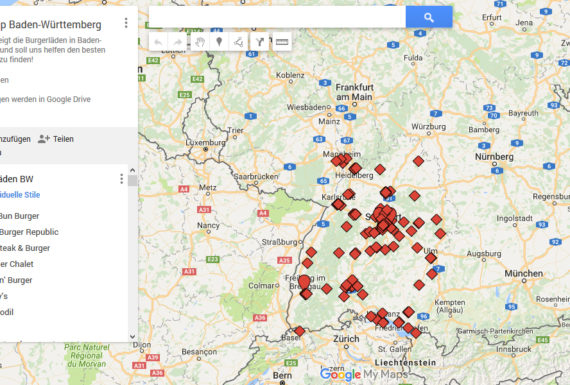Image resolution: width=570 pixels, height=385 pixels.
Task: Open map options three-dot menu beside title
Action: [x=126, y=23]
